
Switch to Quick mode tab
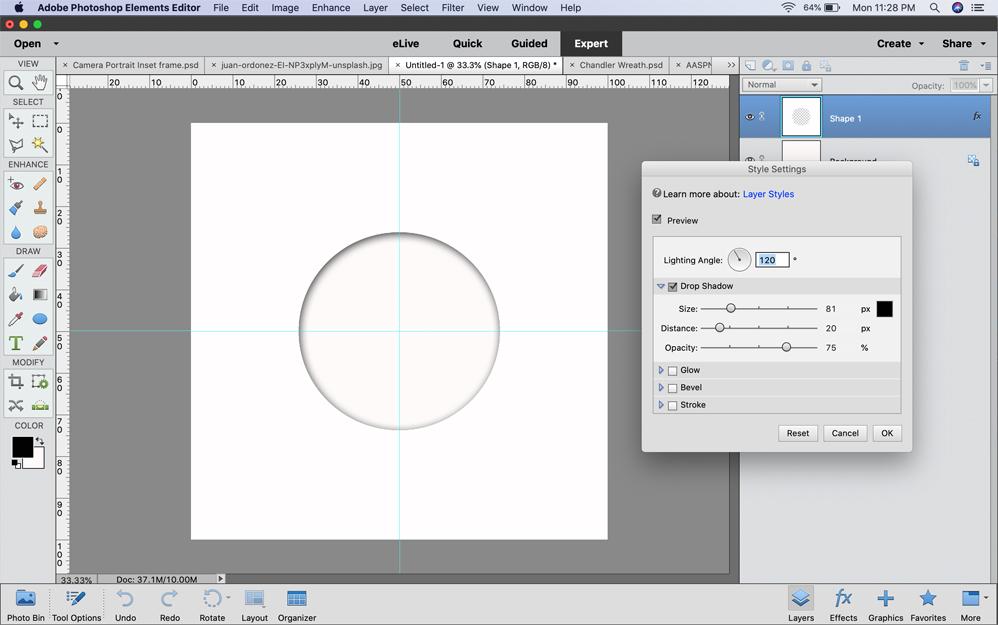[x=467, y=43]
